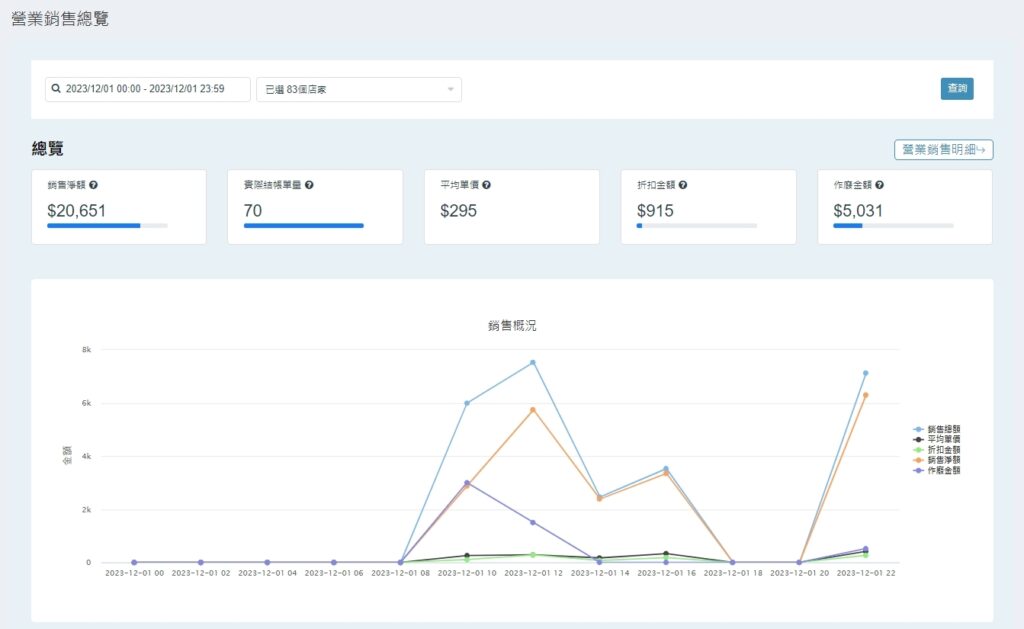Click the store selector dropdown arrow
This screenshot has width=1024, height=629.
(451, 90)
